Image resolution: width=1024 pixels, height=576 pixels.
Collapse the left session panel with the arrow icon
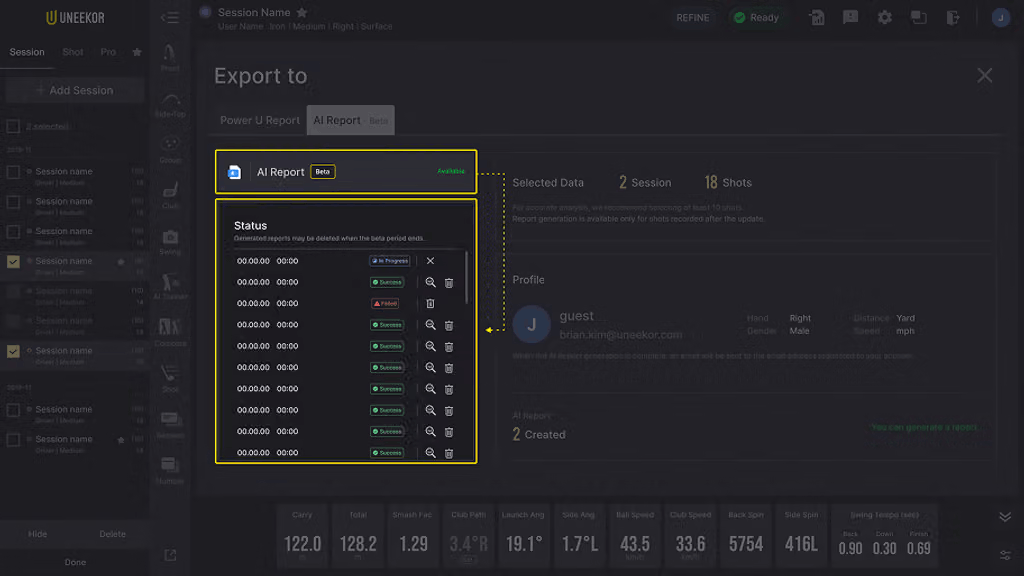(x=170, y=18)
